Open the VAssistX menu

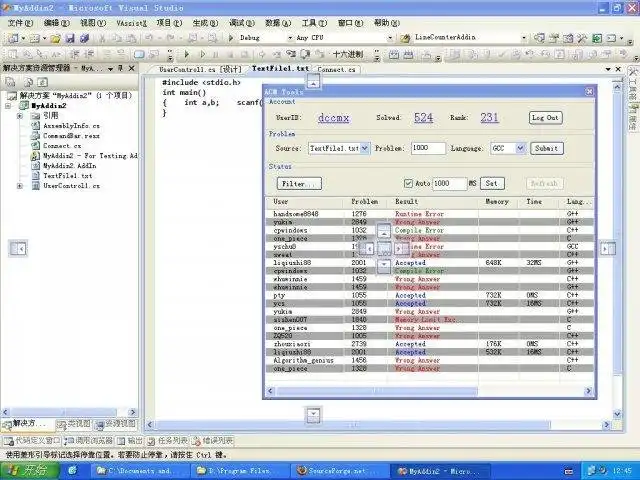tap(131, 23)
